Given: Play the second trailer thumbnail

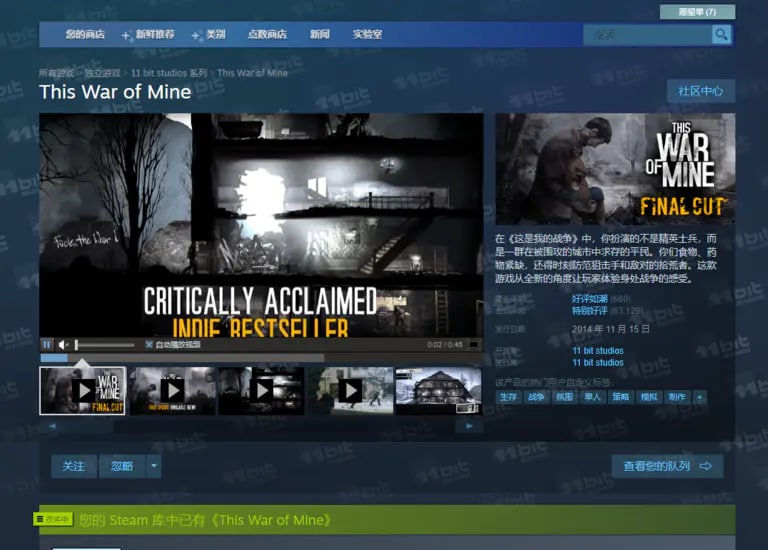Looking at the screenshot, I should [x=172, y=391].
